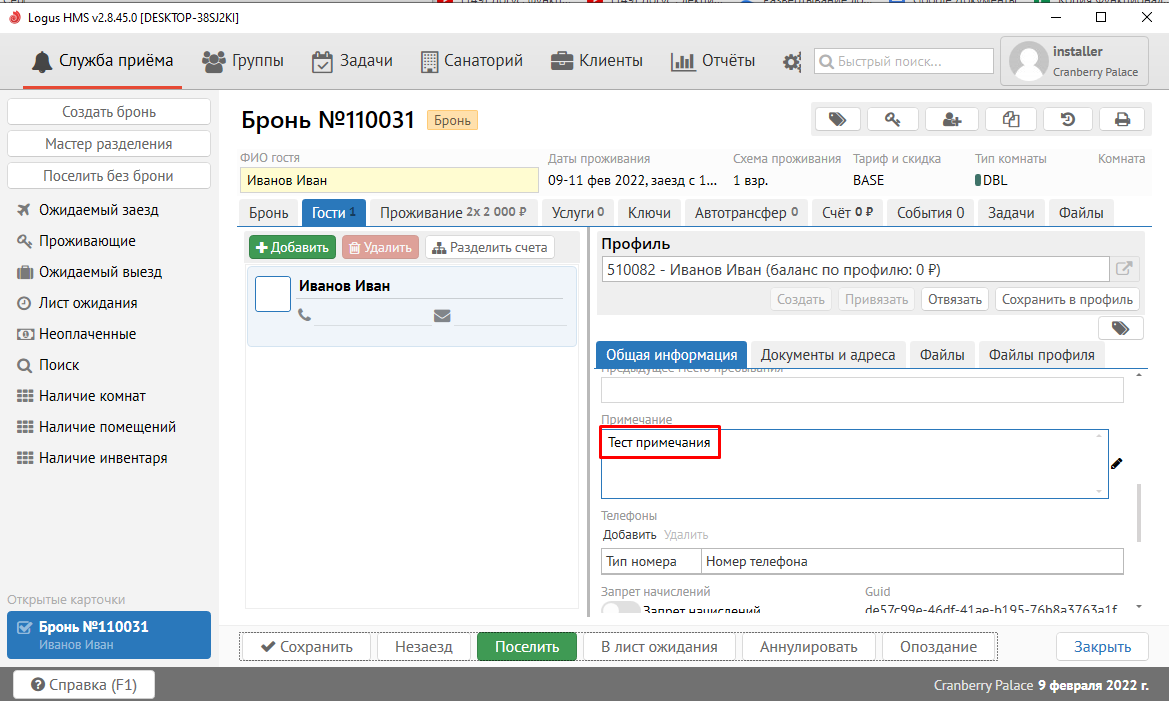Viewport: 1169px width, 701px height.
Task: Check the box next to Иванов Иван
Action: tap(273, 294)
